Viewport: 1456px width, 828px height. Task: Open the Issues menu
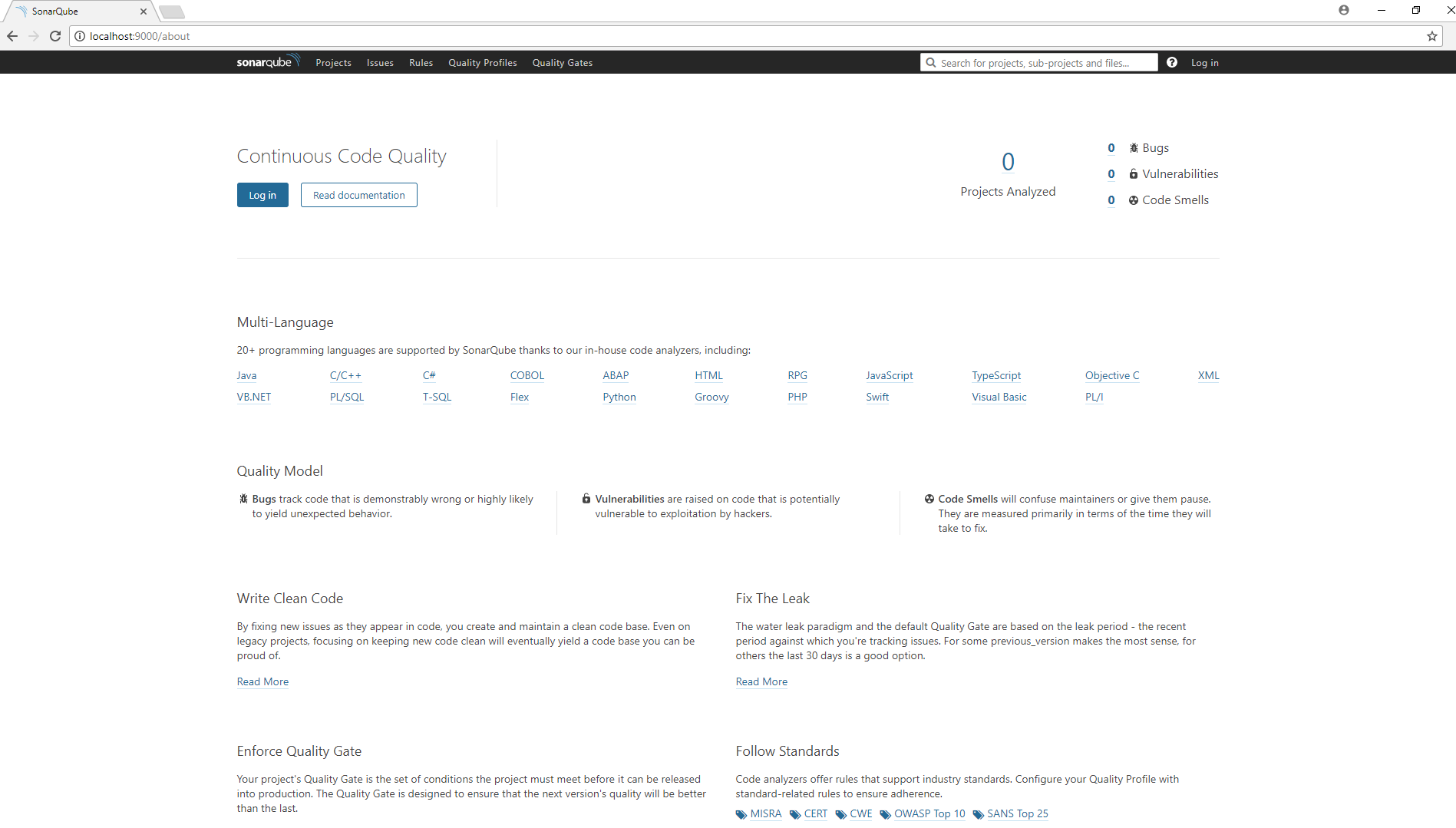tap(380, 63)
